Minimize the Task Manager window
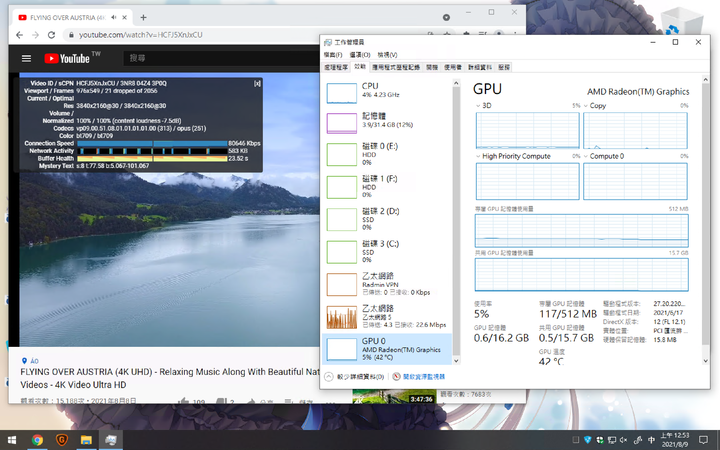The image size is (720, 450). (x=653, y=42)
